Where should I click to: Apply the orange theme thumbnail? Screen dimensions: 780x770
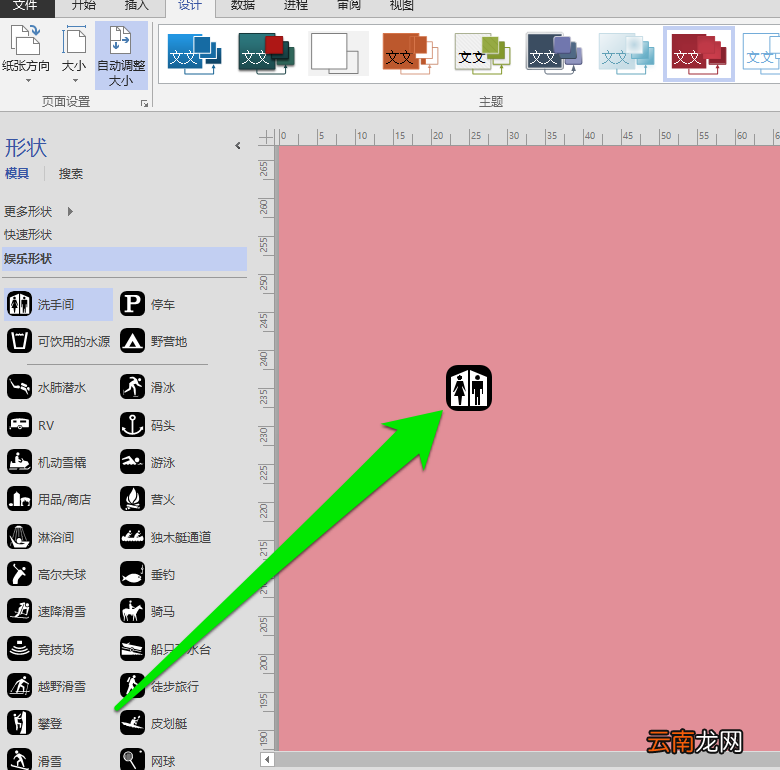click(x=410, y=54)
